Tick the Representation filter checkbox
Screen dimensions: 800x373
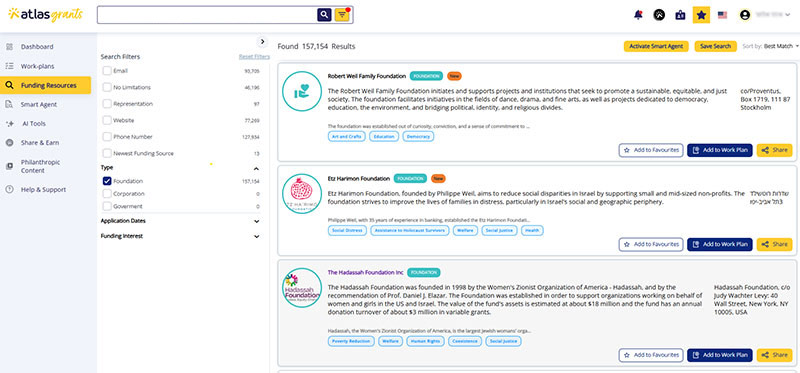pos(107,104)
